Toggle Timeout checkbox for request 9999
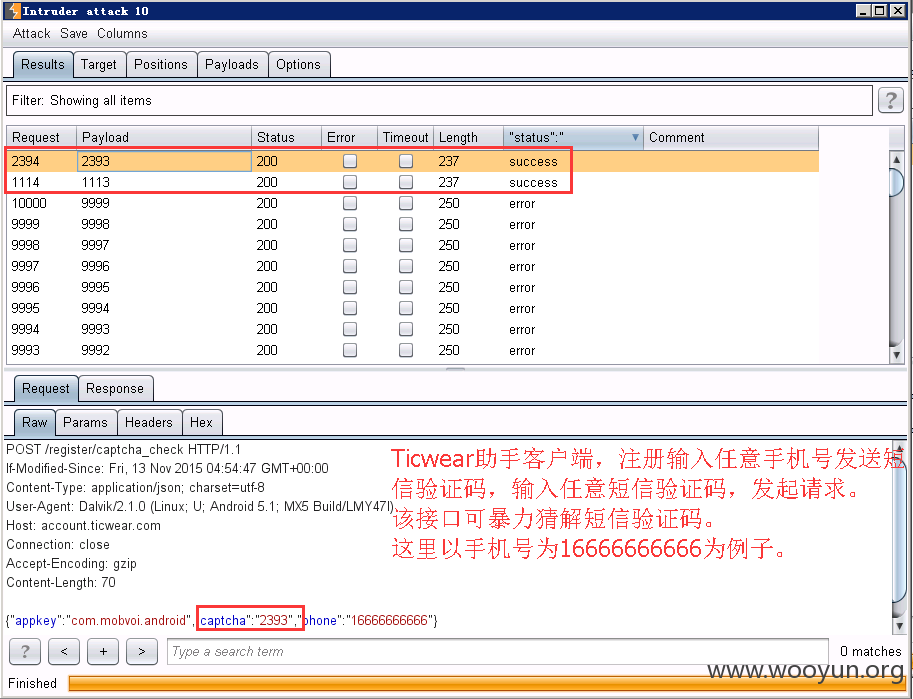The height and width of the screenshot is (699, 913). [406, 224]
